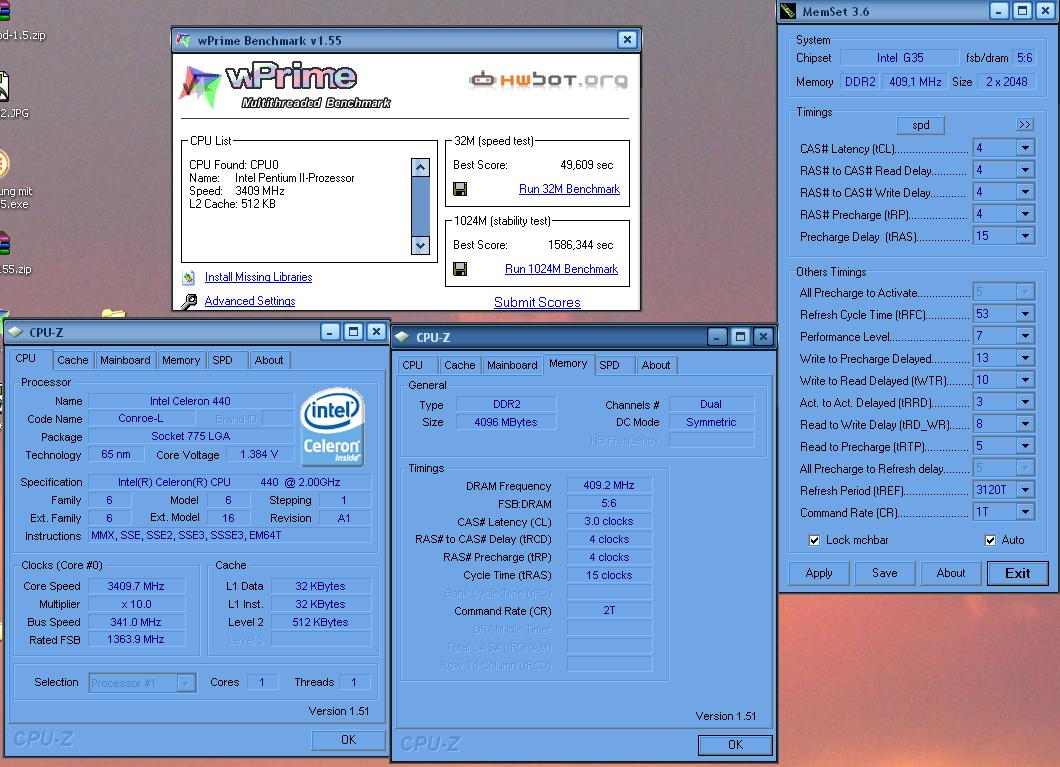This screenshot has width=1060, height=767.
Task: Open the Write to Precharge Delayed dropdown
Action: click(1026, 358)
